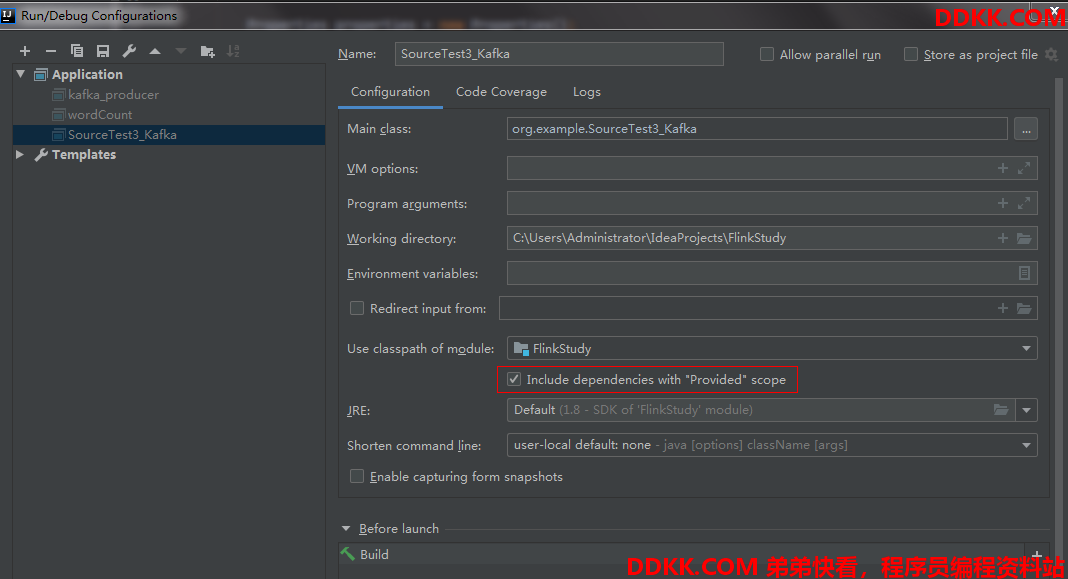This screenshot has width=1068, height=579.
Task: Click the Build hammer icon
Action: pyautogui.click(x=348, y=554)
